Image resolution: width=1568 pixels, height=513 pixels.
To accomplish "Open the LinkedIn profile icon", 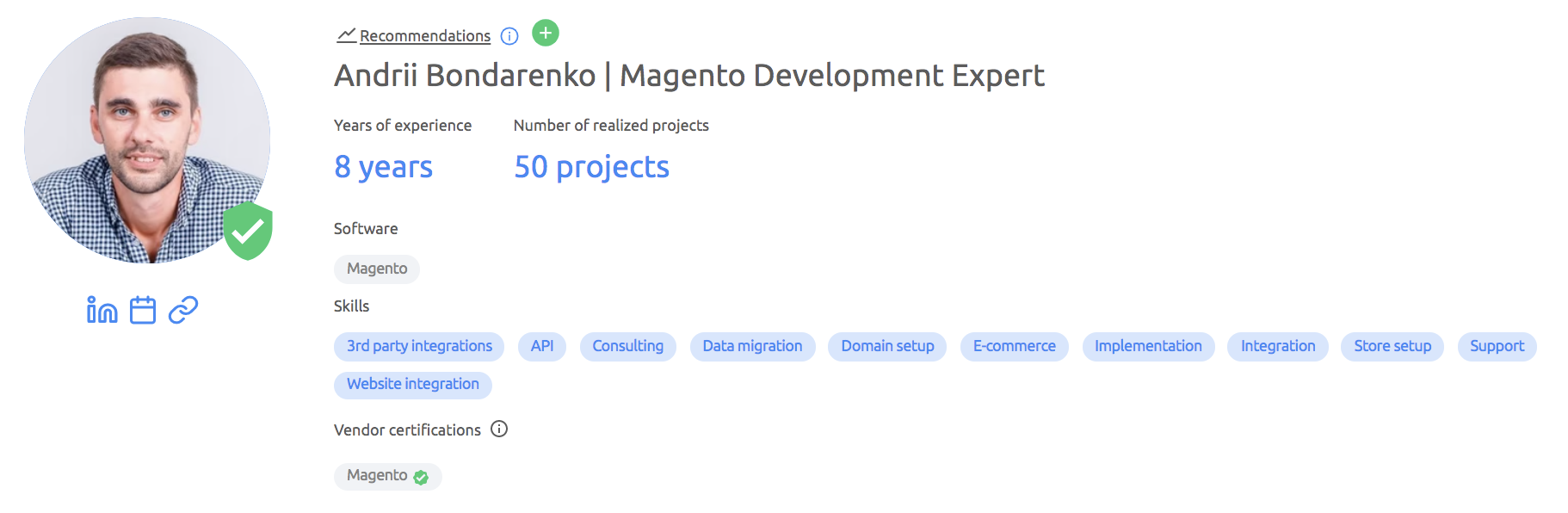I will point(102,310).
